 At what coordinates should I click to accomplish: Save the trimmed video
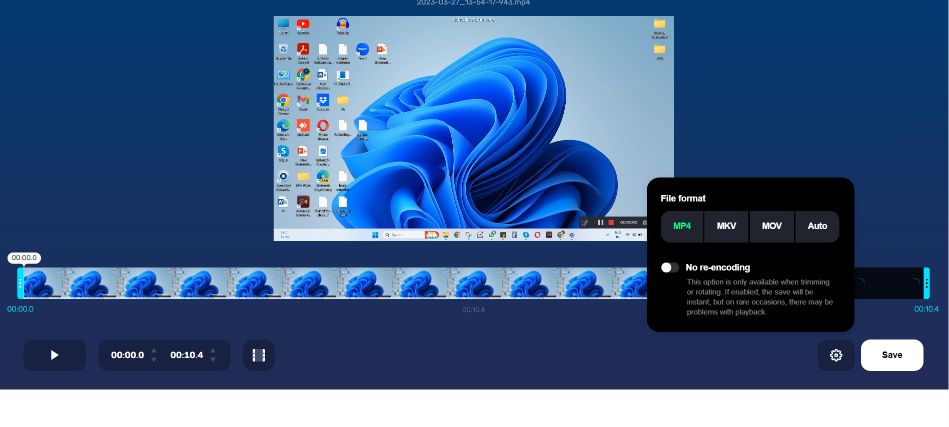click(892, 355)
